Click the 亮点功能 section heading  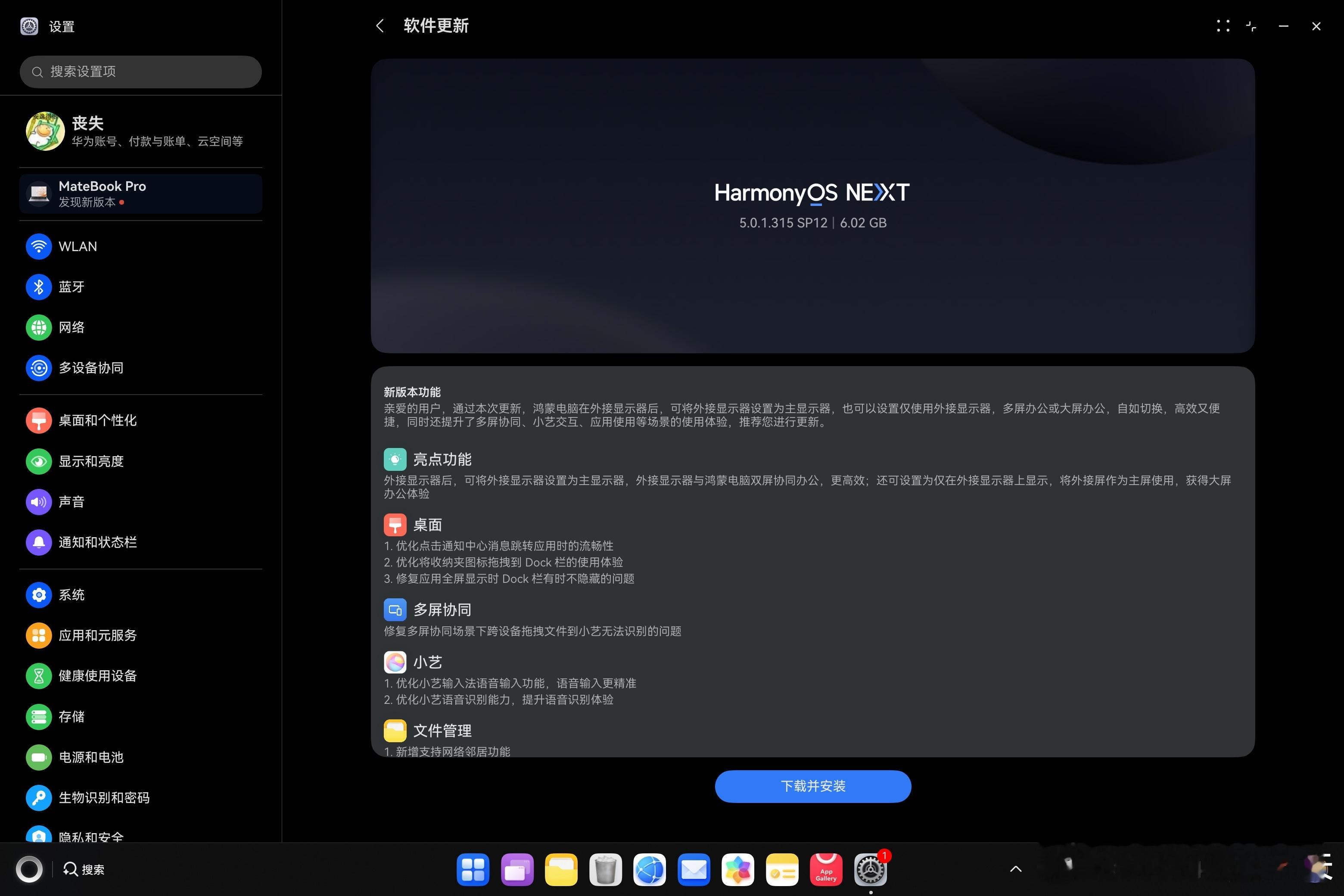442,460
